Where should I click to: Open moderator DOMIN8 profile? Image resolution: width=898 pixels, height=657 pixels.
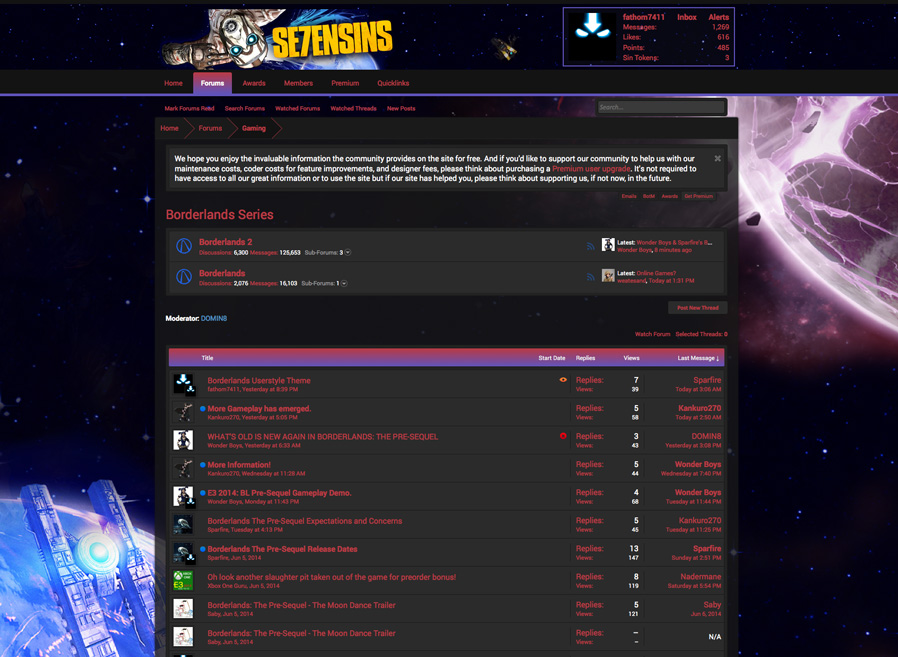pyautogui.click(x=214, y=318)
